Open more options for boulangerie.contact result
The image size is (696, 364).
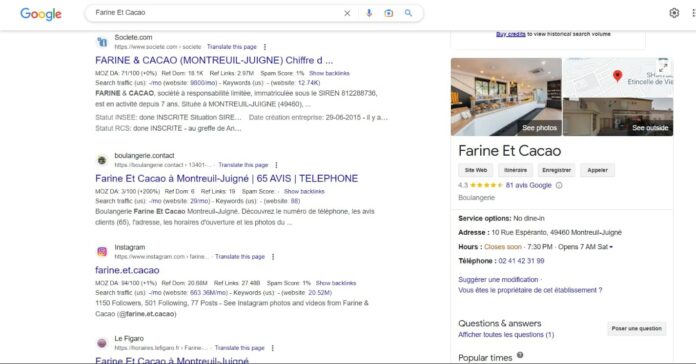[276, 165]
